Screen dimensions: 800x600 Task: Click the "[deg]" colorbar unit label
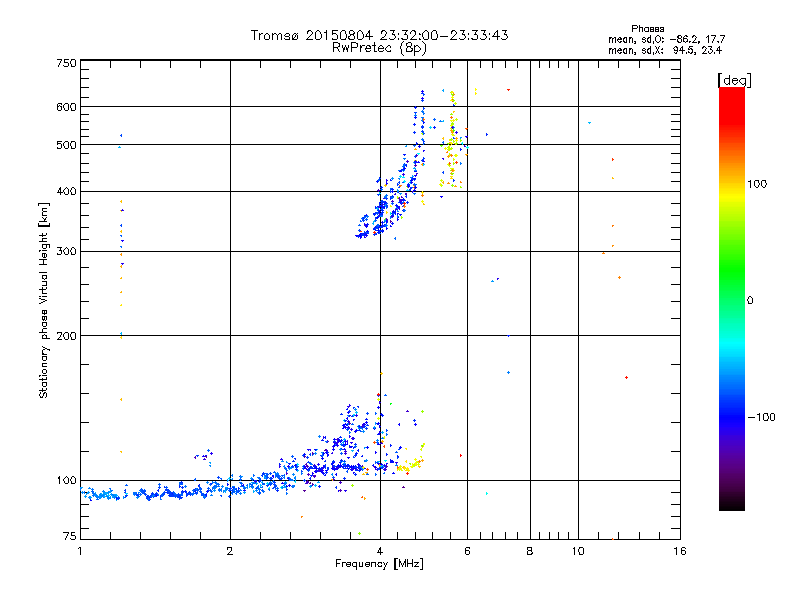(x=734, y=80)
